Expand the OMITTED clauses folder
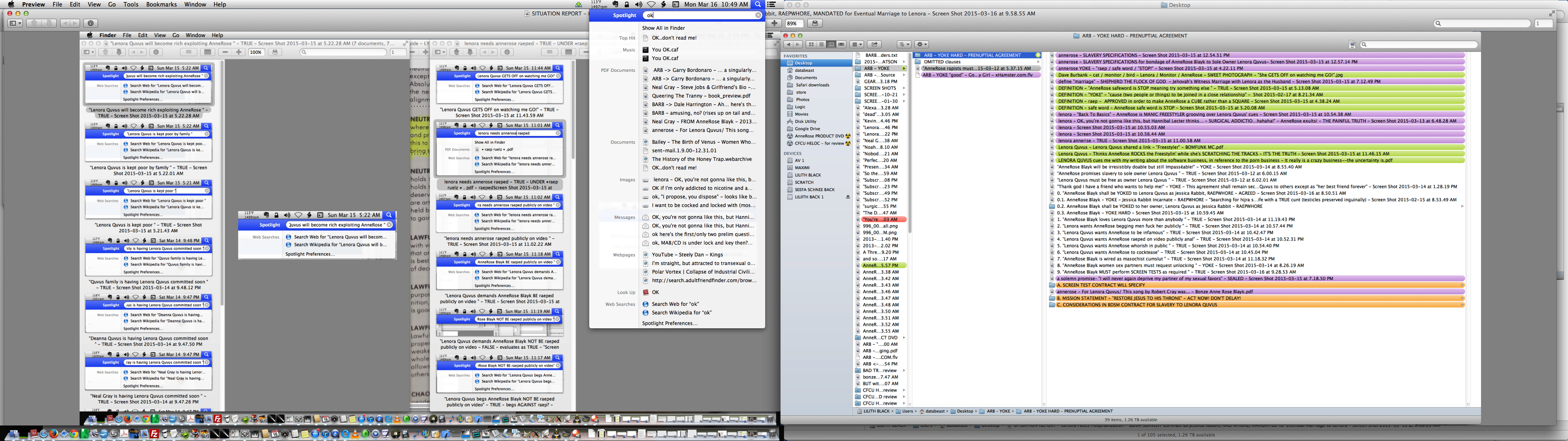The height and width of the screenshot is (441, 1568). point(1038,62)
